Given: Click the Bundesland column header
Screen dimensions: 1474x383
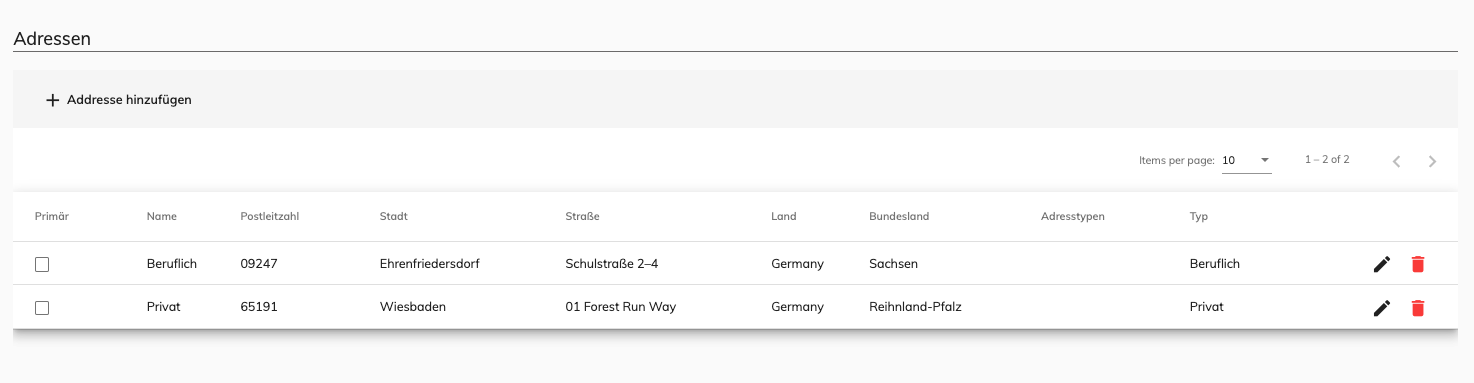Looking at the screenshot, I should pos(899,216).
